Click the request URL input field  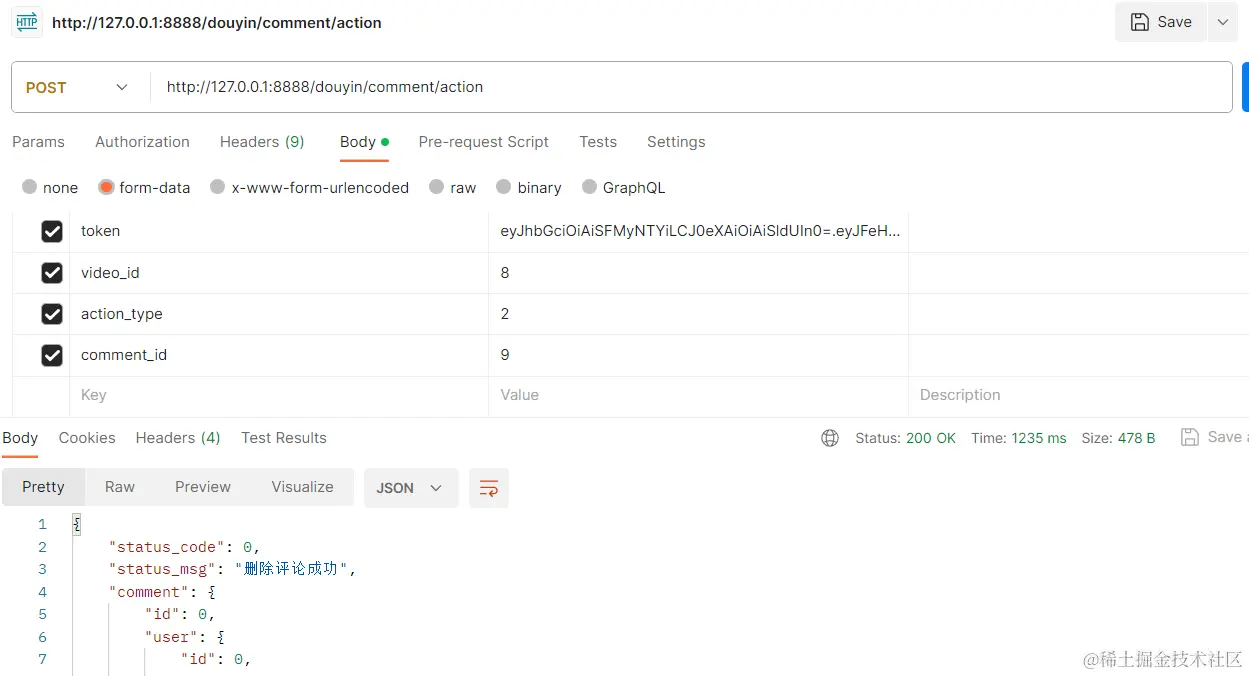[x=691, y=88]
